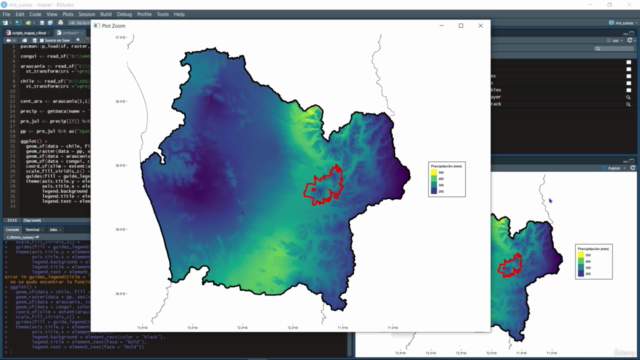Open the mis_cursos project dropdown

click(624, 23)
